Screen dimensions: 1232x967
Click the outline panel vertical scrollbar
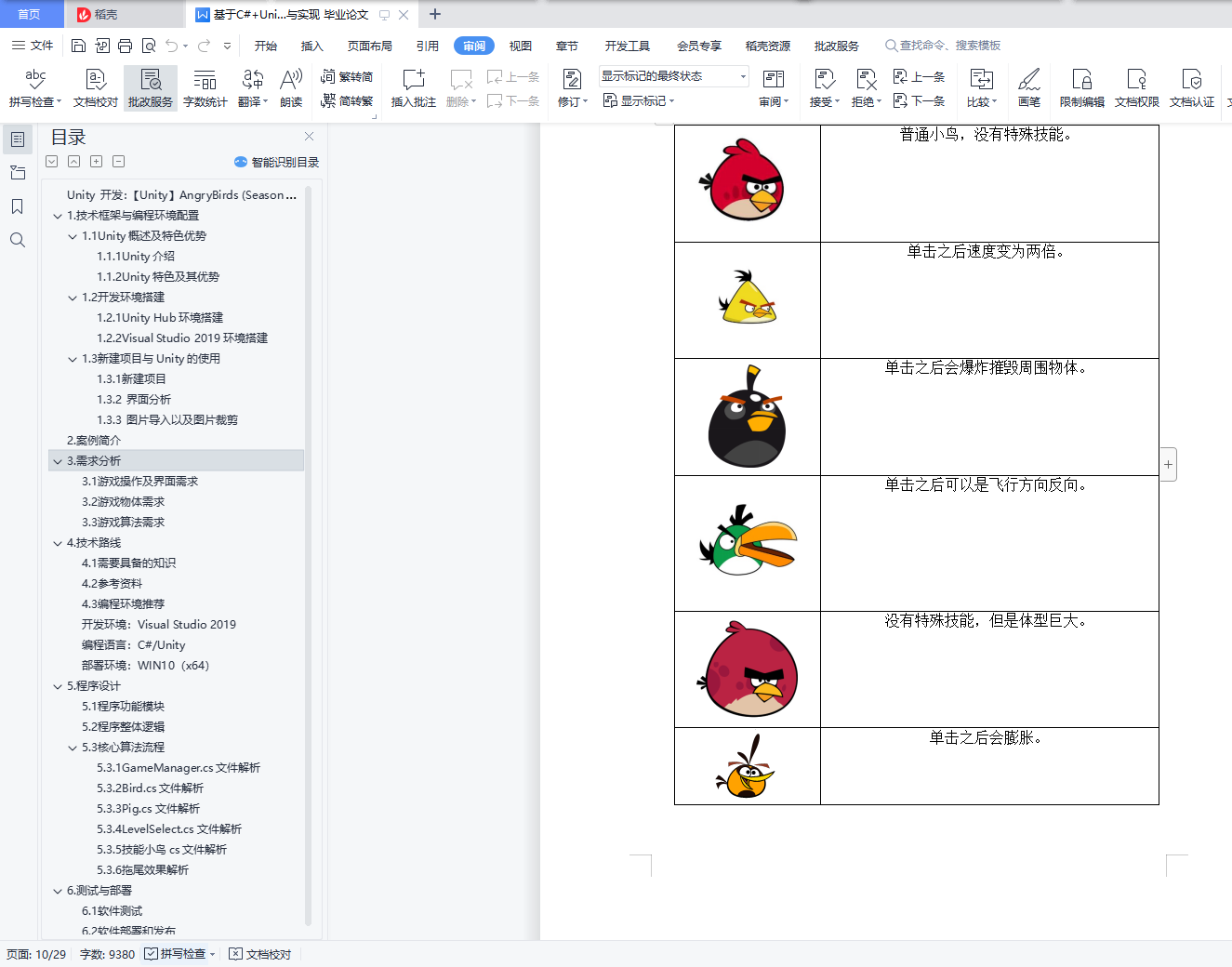click(308, 558)
